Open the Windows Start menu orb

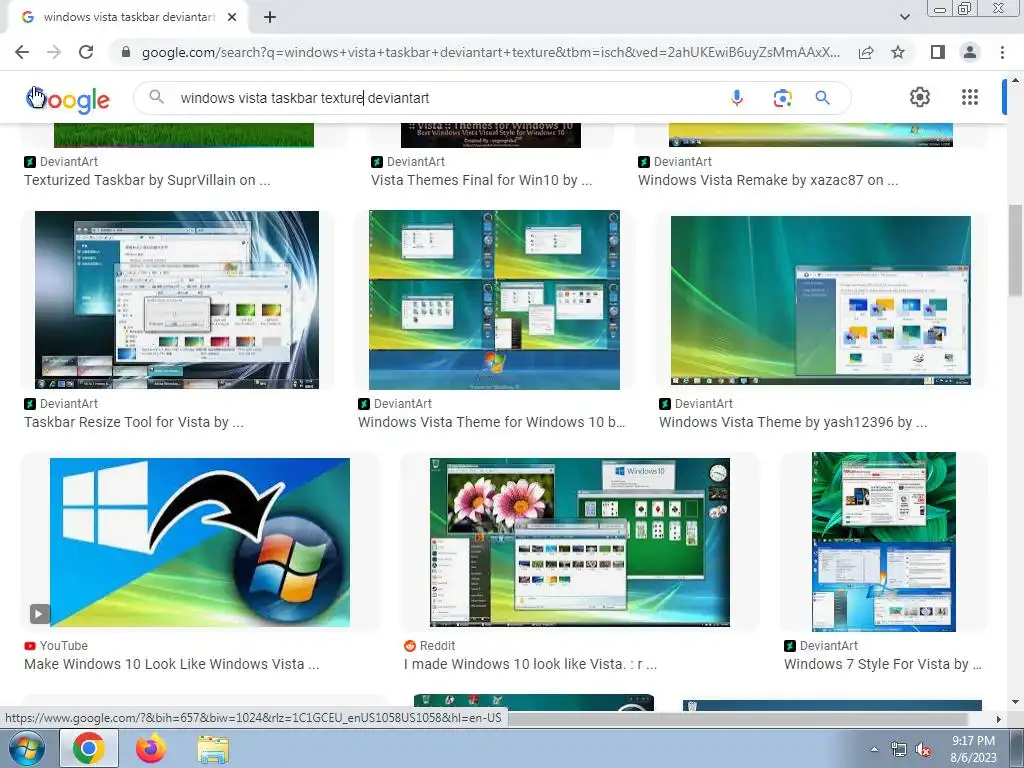[x=27, y=748]
